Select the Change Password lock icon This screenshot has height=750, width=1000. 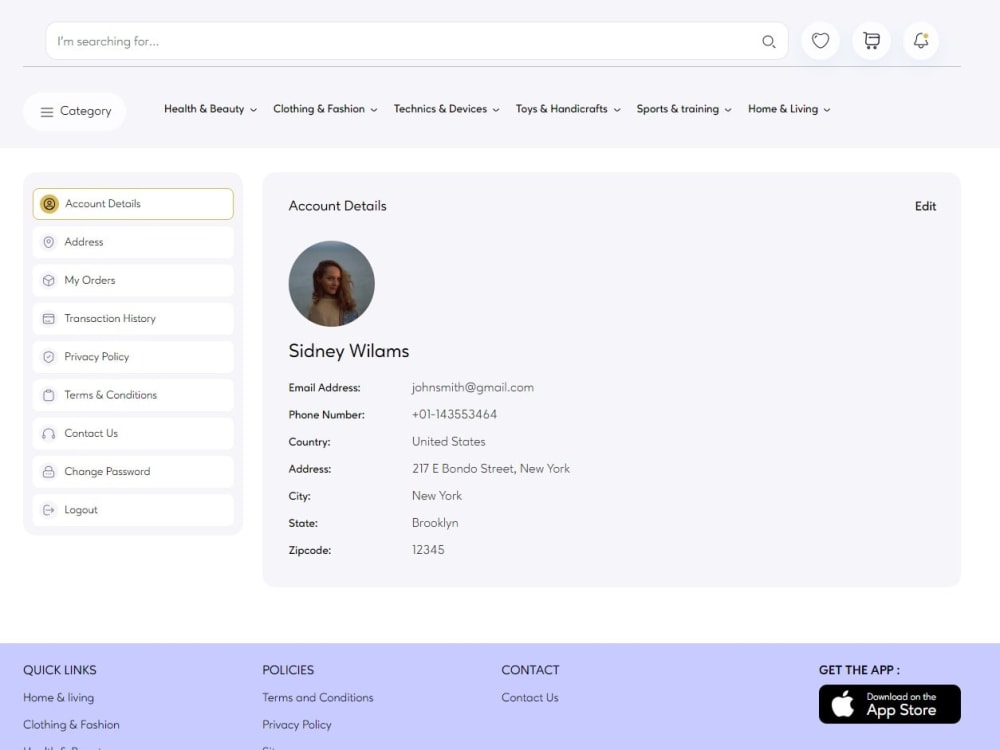[x=49, y=471]
